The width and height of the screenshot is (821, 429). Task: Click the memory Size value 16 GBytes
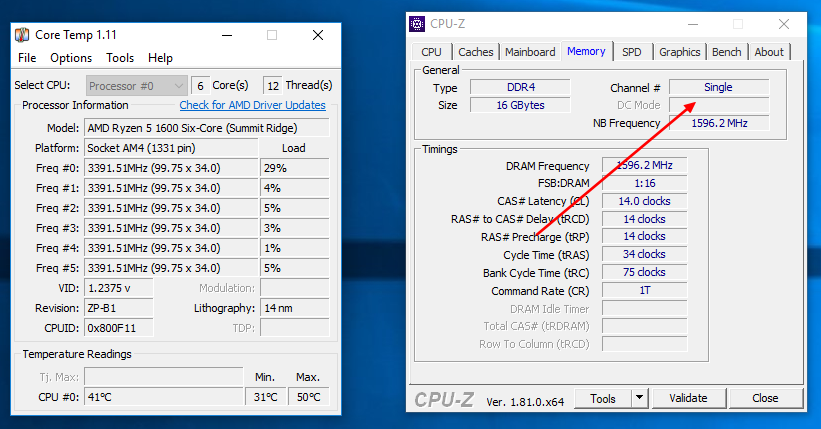[520, 105]
